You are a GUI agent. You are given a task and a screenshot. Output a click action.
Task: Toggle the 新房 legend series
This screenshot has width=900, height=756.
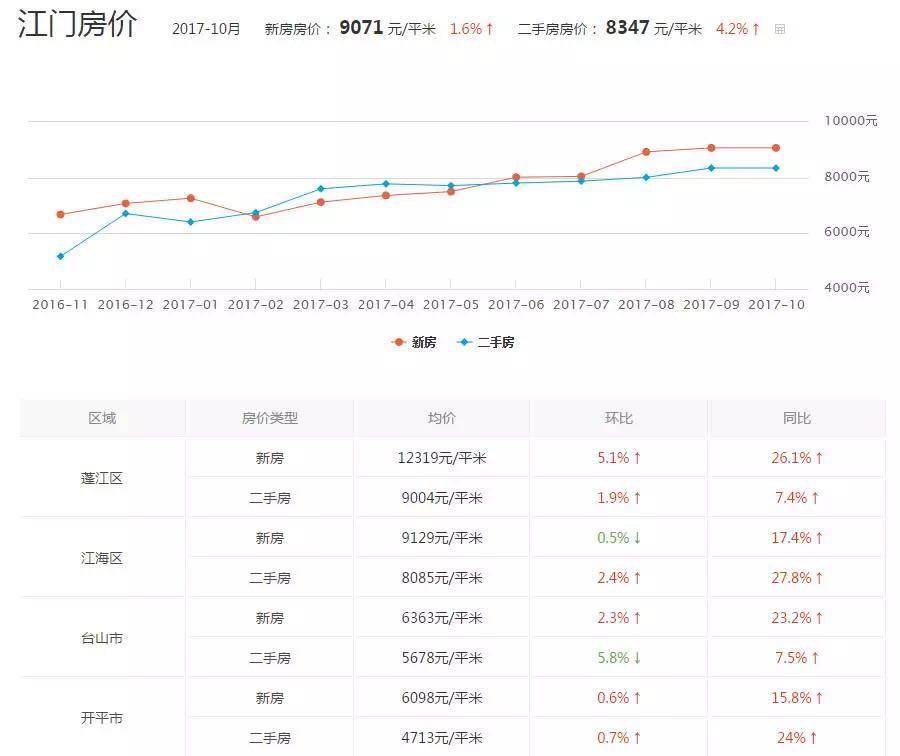tap(414, 342)
